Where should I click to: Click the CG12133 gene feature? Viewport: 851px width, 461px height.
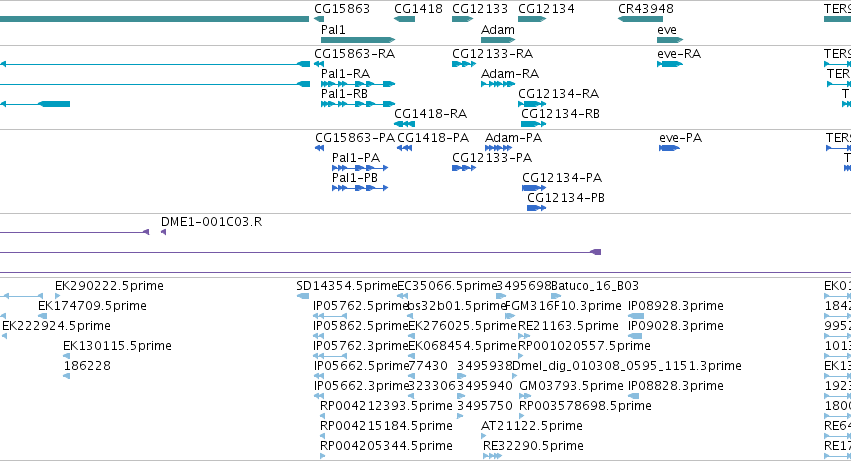point(462,19)
